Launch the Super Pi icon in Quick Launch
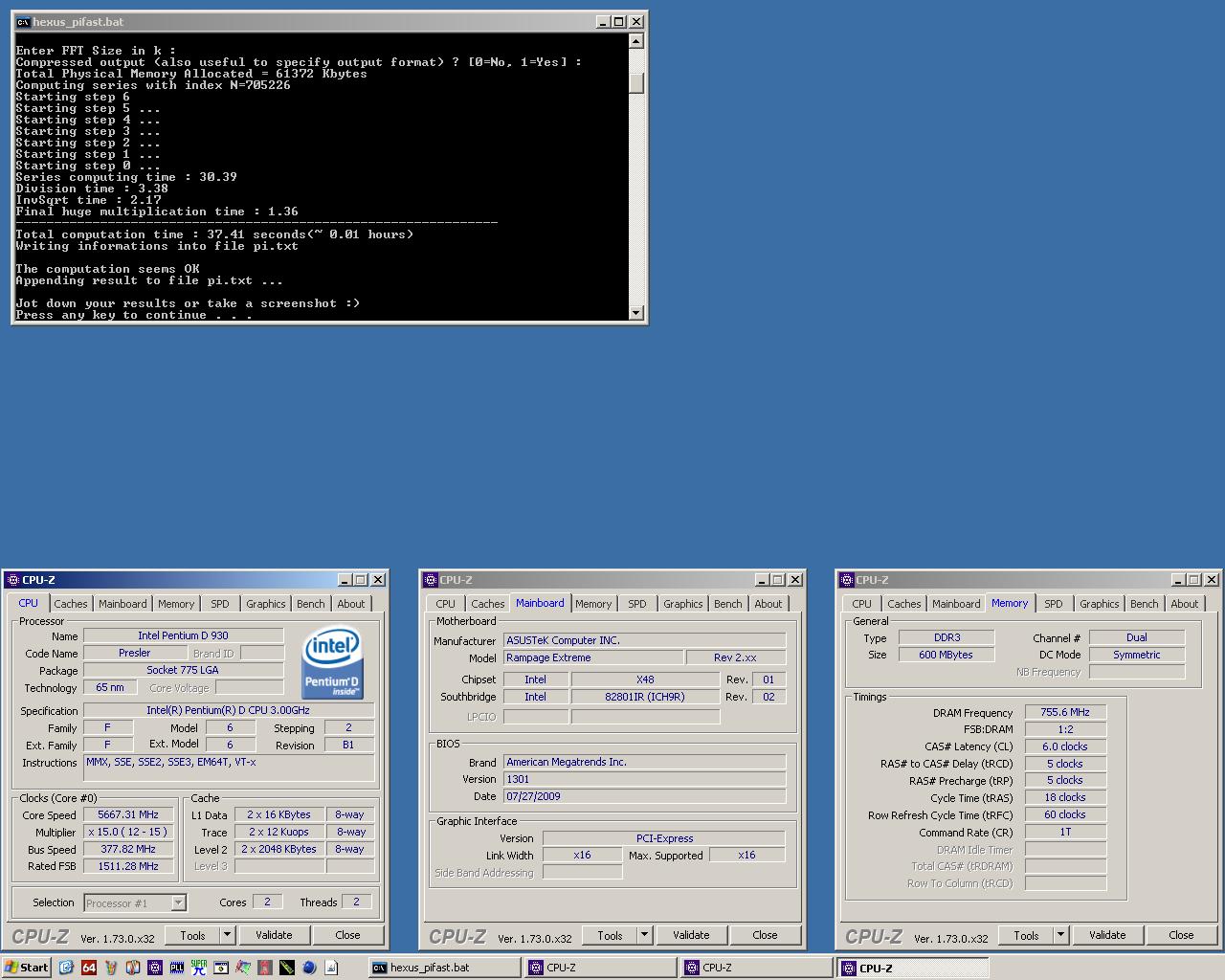 click(x=199, y=968)
